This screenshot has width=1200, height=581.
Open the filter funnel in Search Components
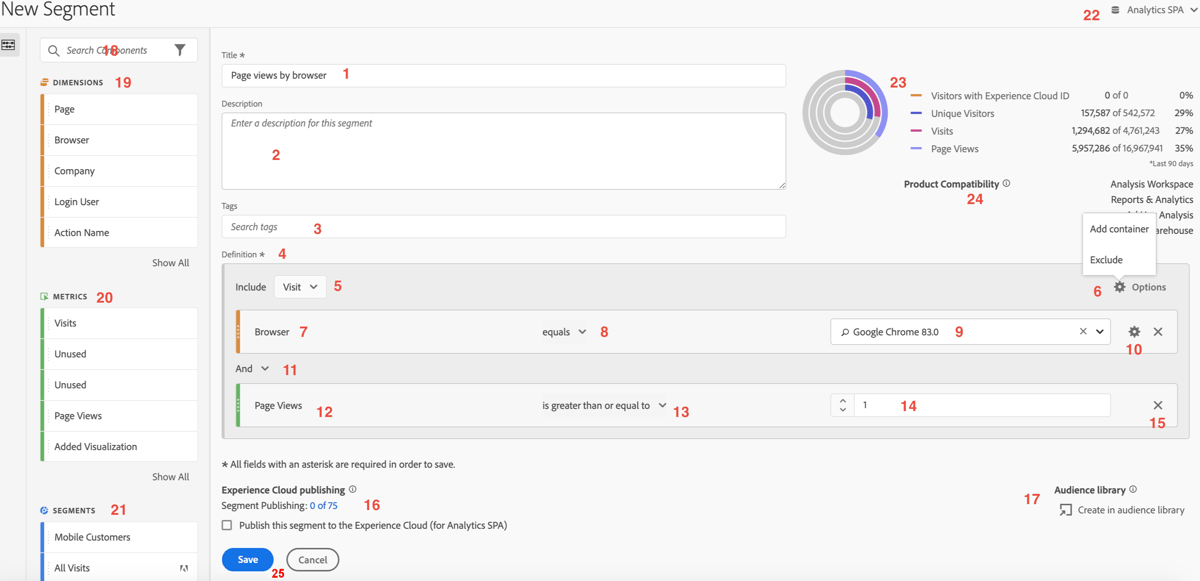tap(181, 49)
